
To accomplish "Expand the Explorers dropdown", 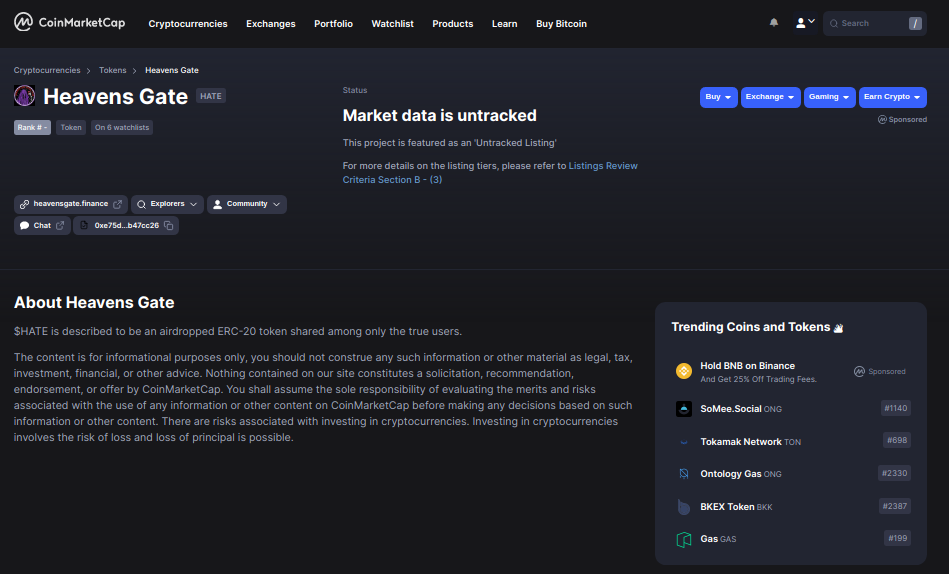I will (167, 204).
